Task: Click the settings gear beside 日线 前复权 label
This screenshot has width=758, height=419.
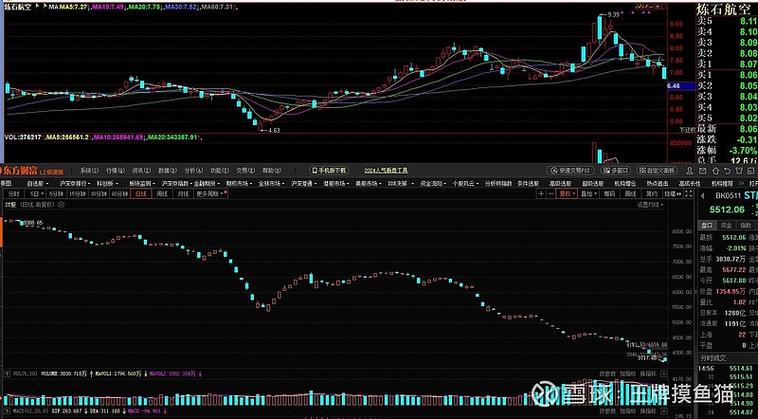Action: pos(61,205)
